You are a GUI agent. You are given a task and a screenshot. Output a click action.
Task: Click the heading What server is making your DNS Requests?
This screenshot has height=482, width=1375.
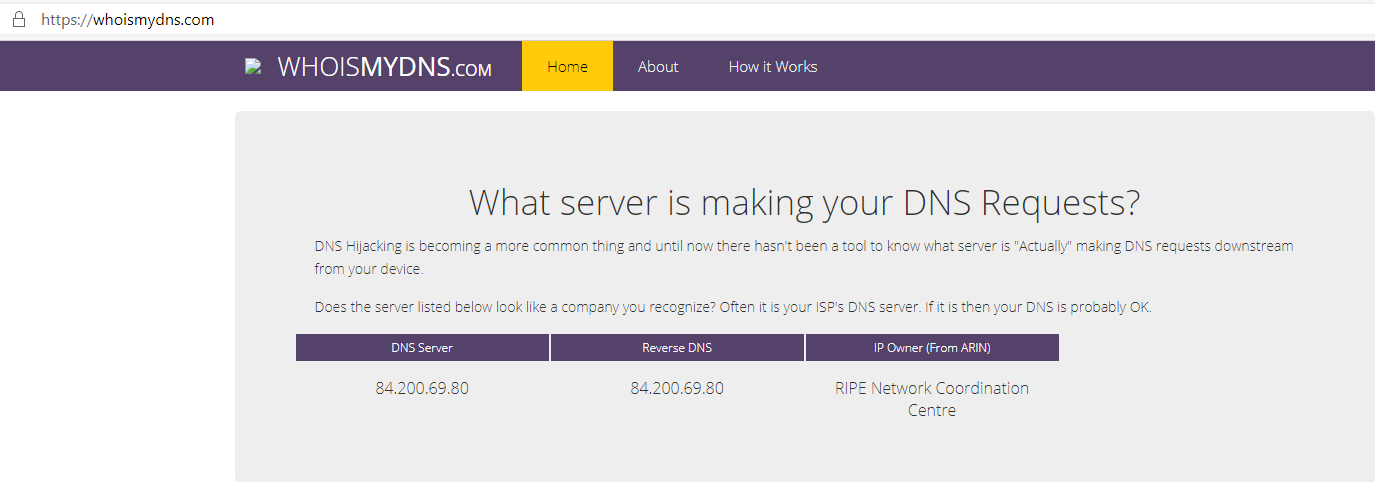pos(805,202)
